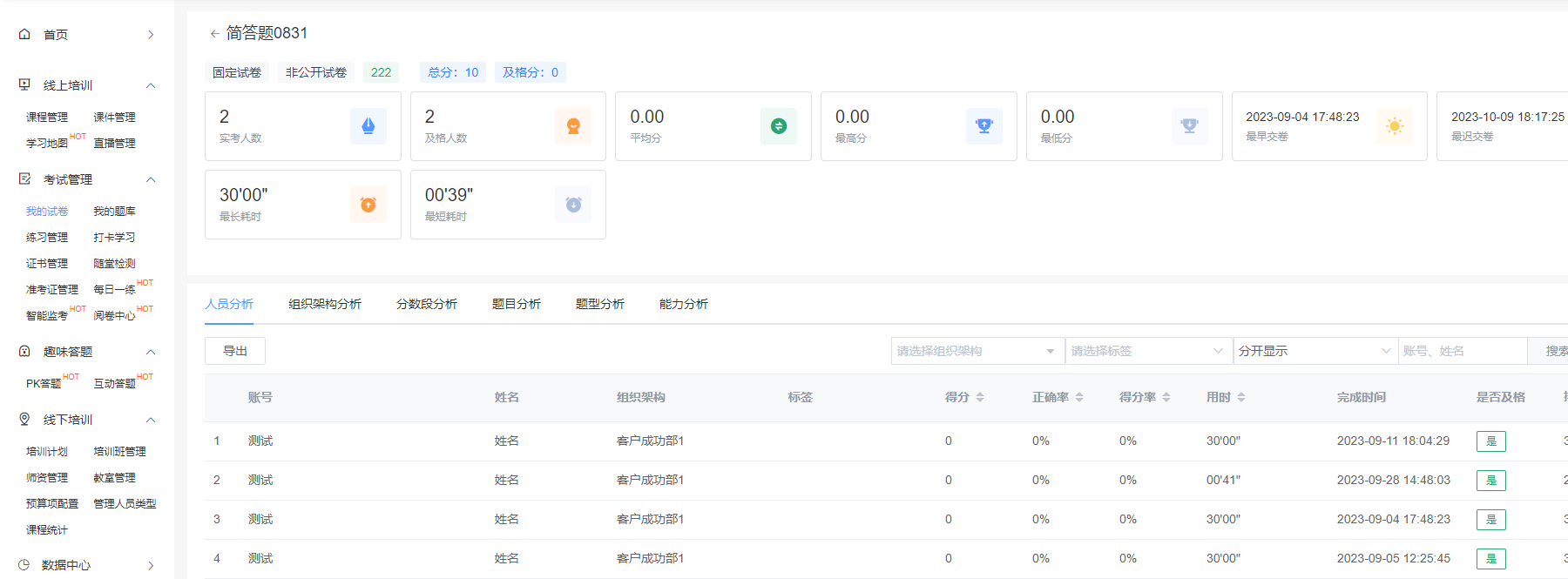Click the blue trophy icon for 最高分
The width and height of the screenshot is (1568, 579).
(984, 126)
